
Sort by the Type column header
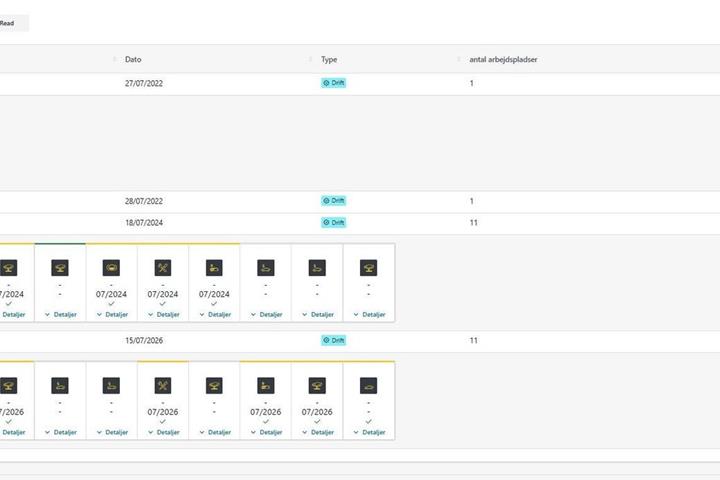pyautogui.click(x=329, y=59)
